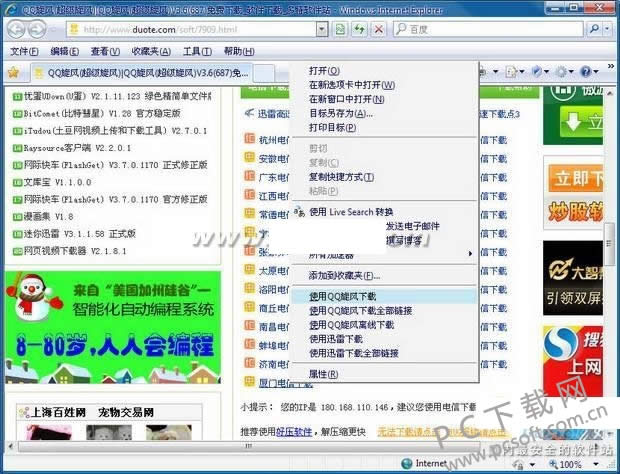Click the browser Forward arrow button
Image resolution: width=620 pixels, height=474 pixels.
37,29
